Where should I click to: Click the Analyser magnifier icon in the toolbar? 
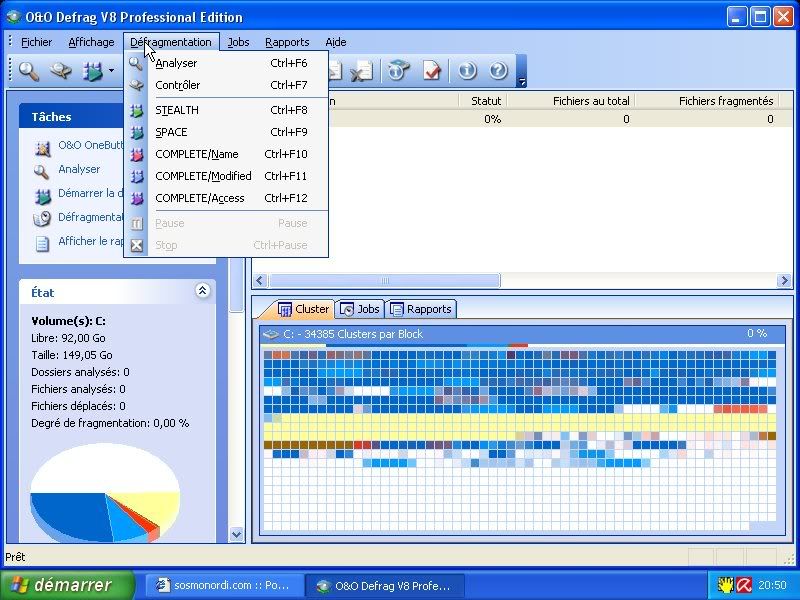coord(29,71)
